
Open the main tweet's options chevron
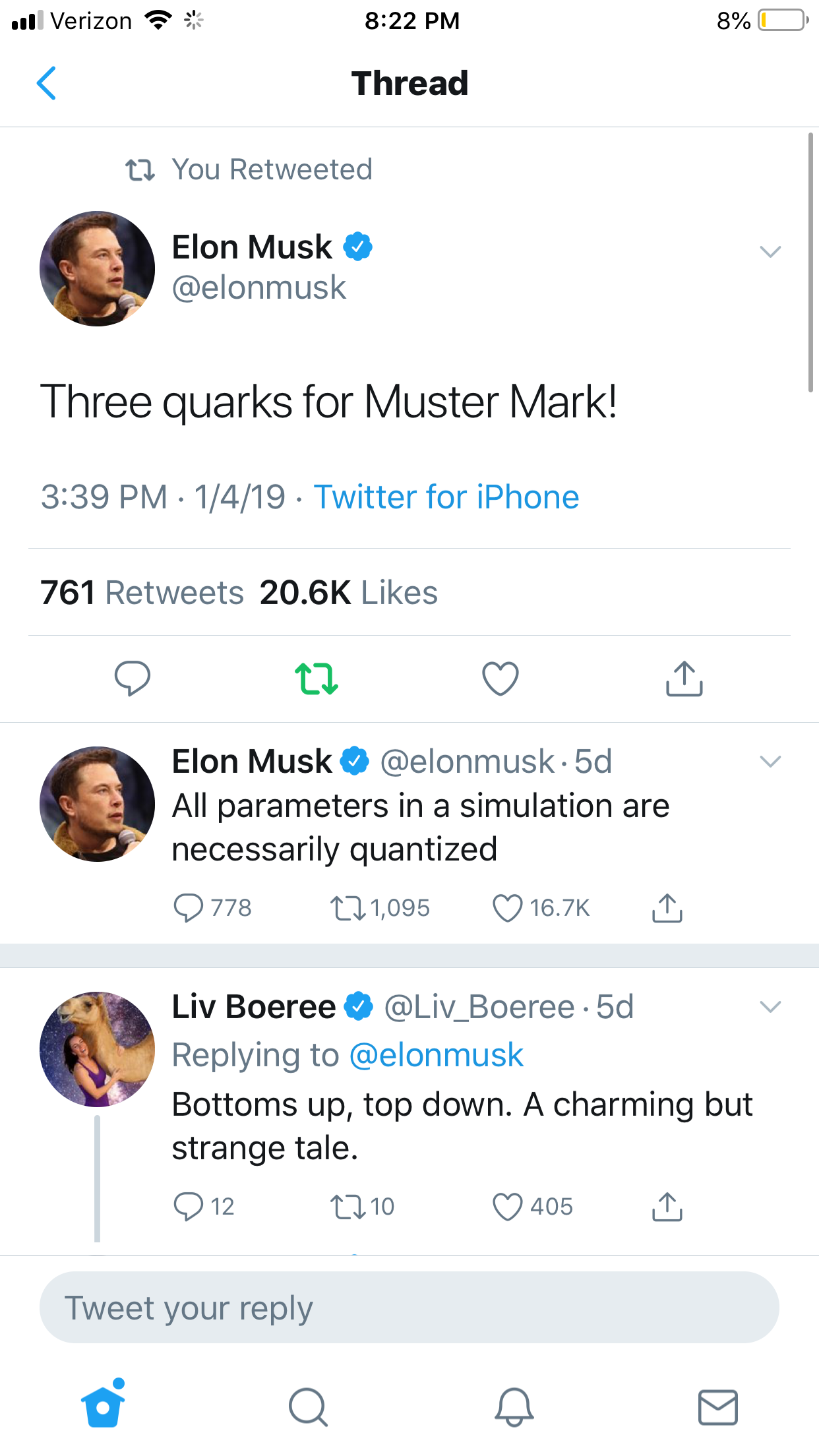770,251
